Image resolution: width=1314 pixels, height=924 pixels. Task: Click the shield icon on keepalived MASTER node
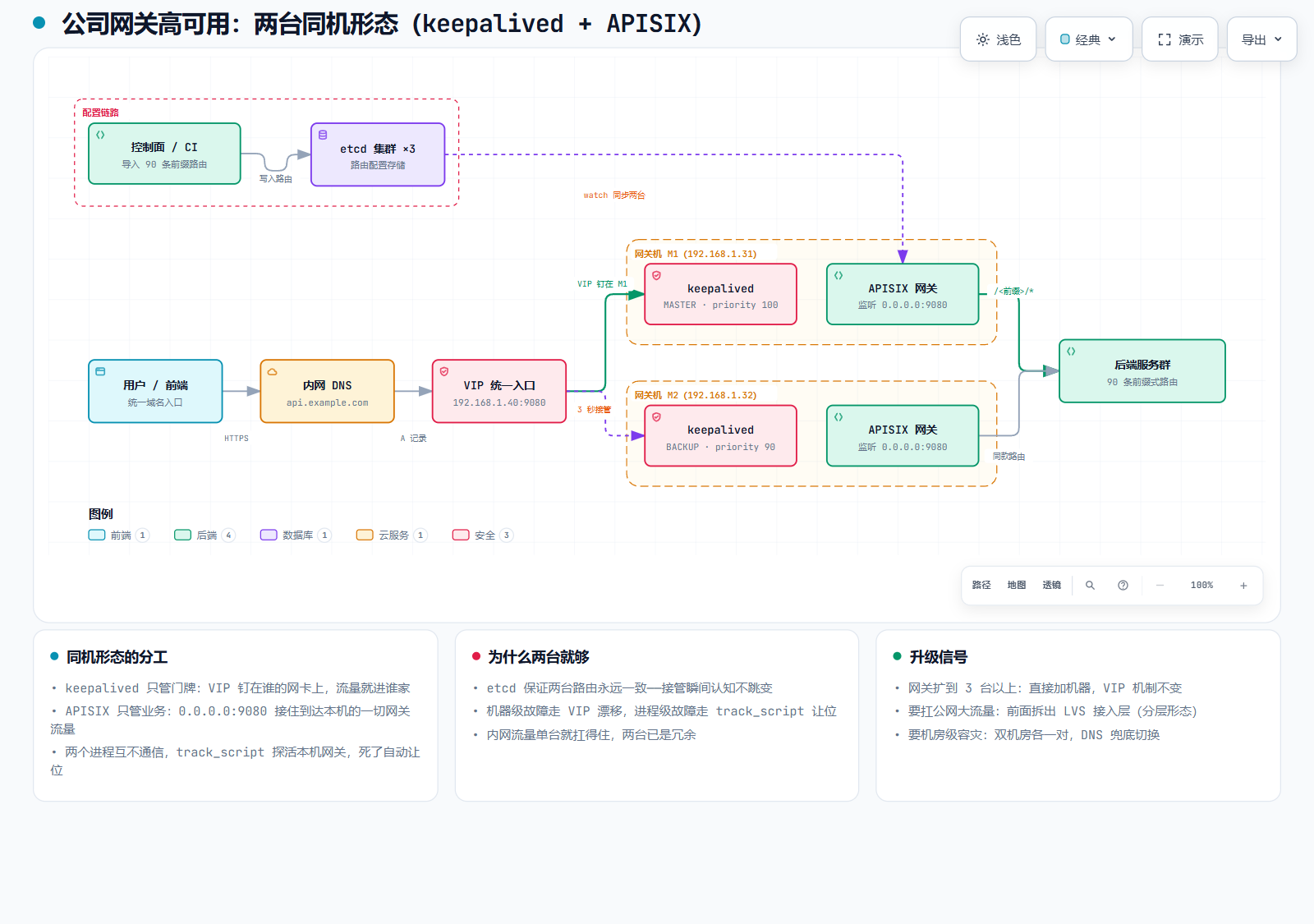pyautogui.click(x=656, y=275)
